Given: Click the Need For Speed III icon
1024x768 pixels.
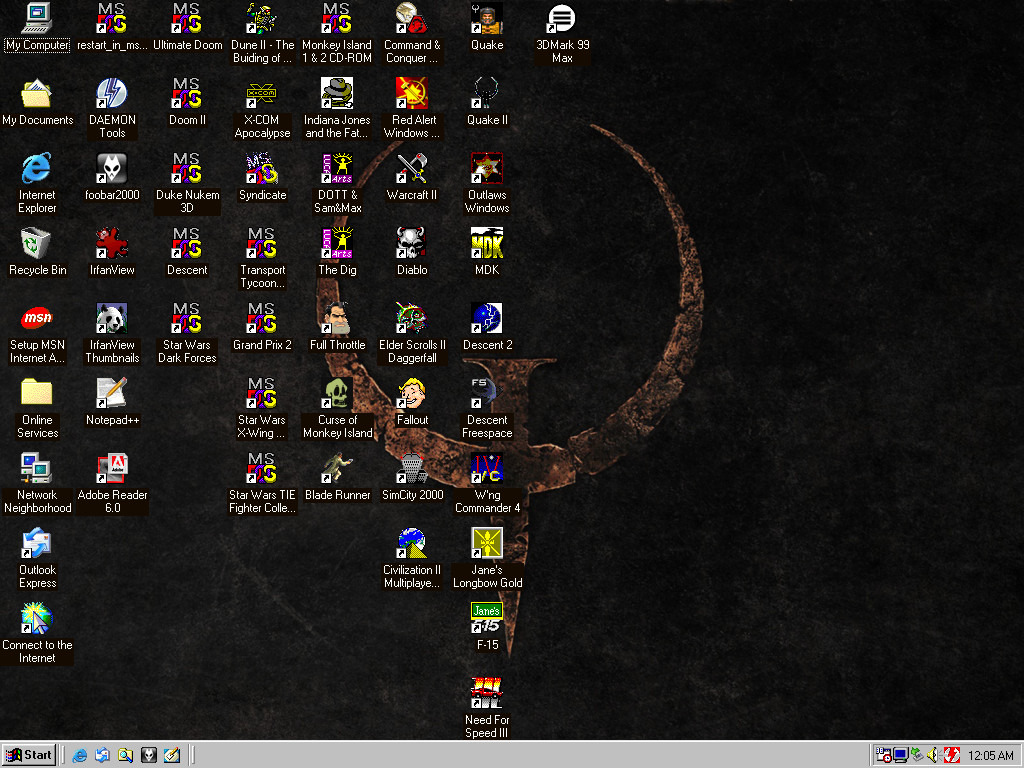Looking at the screenshot, I should pos(487,694).
